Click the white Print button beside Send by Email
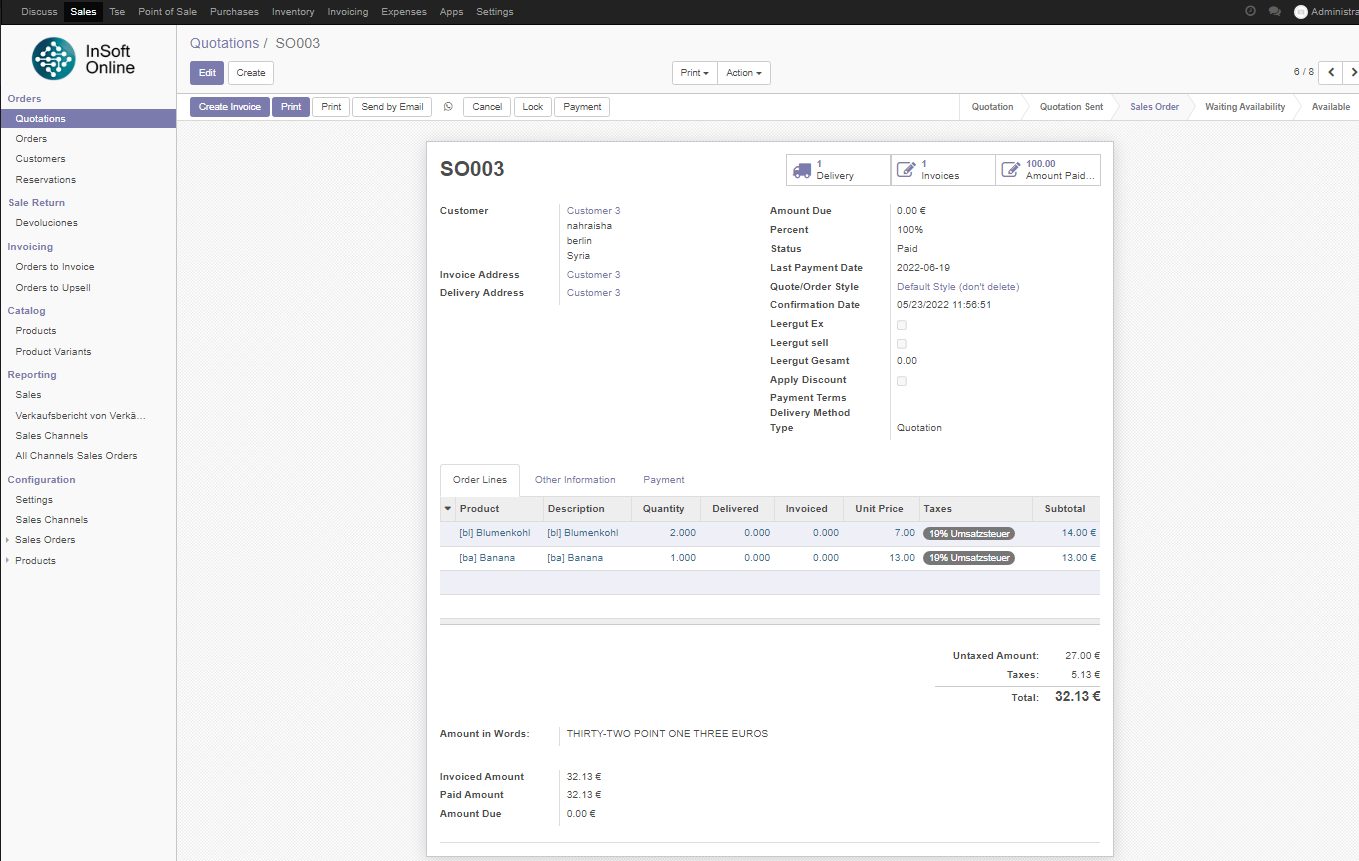 pyautogui.click(x=331, y=107)
